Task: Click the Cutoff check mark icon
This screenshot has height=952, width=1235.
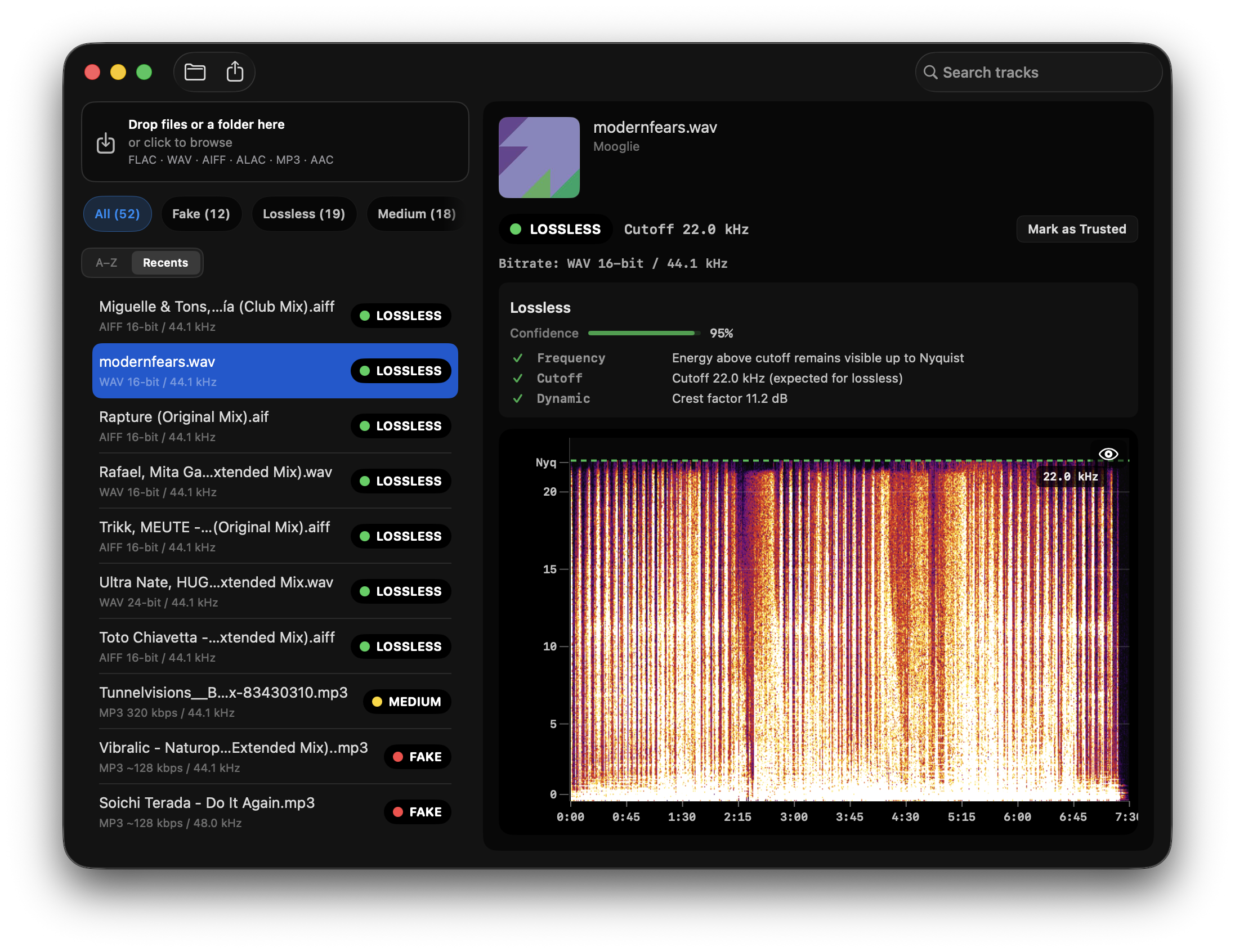Action: pyautogui.click(x=517, y=378)
